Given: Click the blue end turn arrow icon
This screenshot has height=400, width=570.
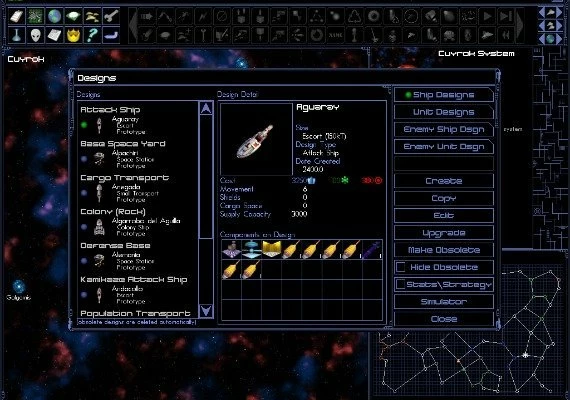Looking at the screenshot, I should click(x=111, y=35).
